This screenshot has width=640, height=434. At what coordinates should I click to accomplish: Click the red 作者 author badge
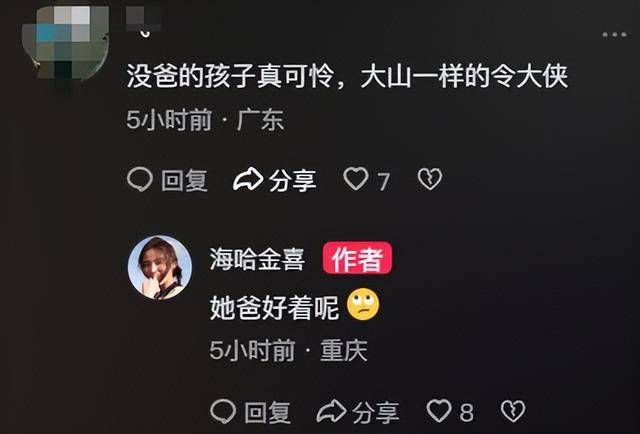pos(358,258)
